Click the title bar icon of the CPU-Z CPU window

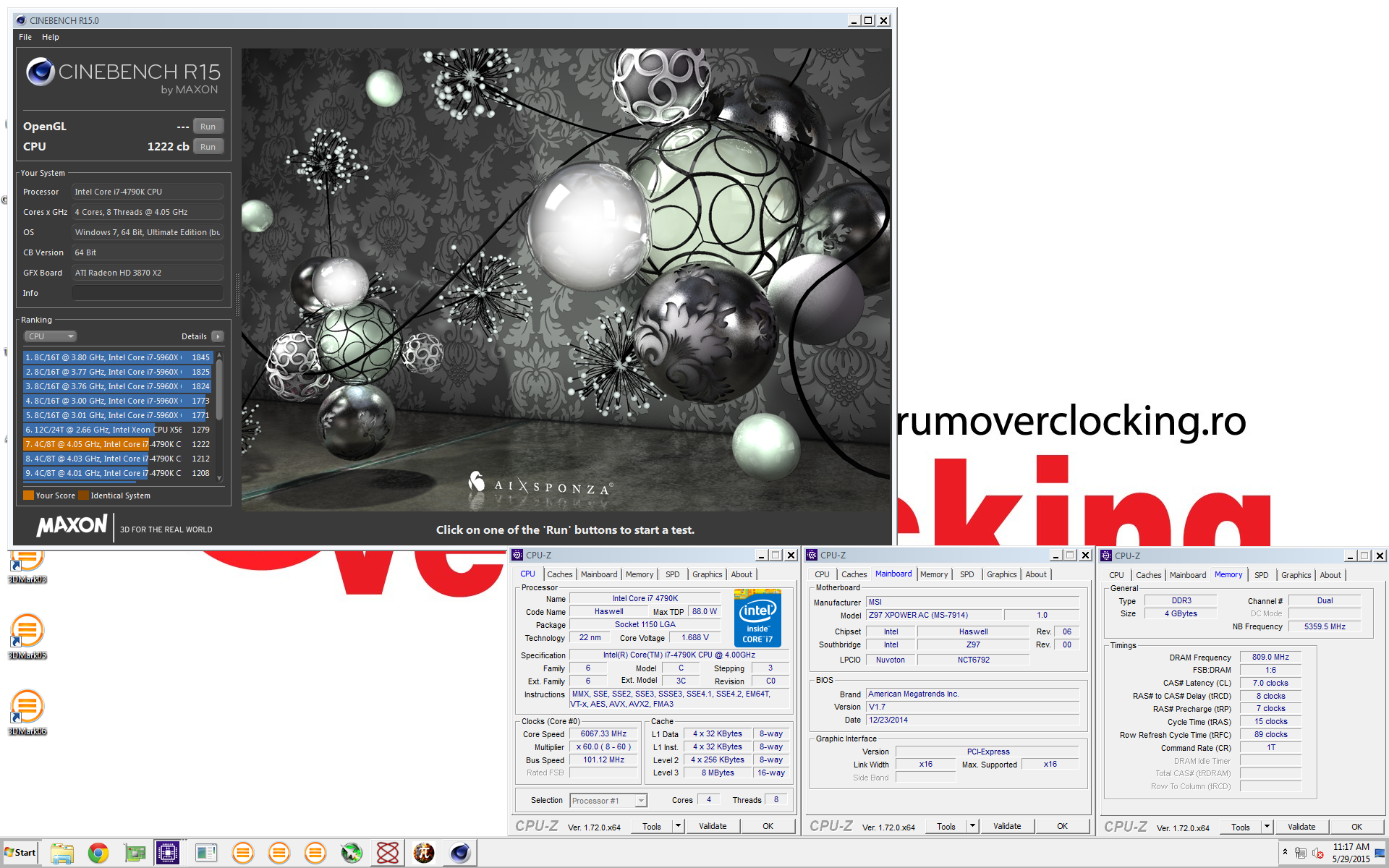(517, 555)
